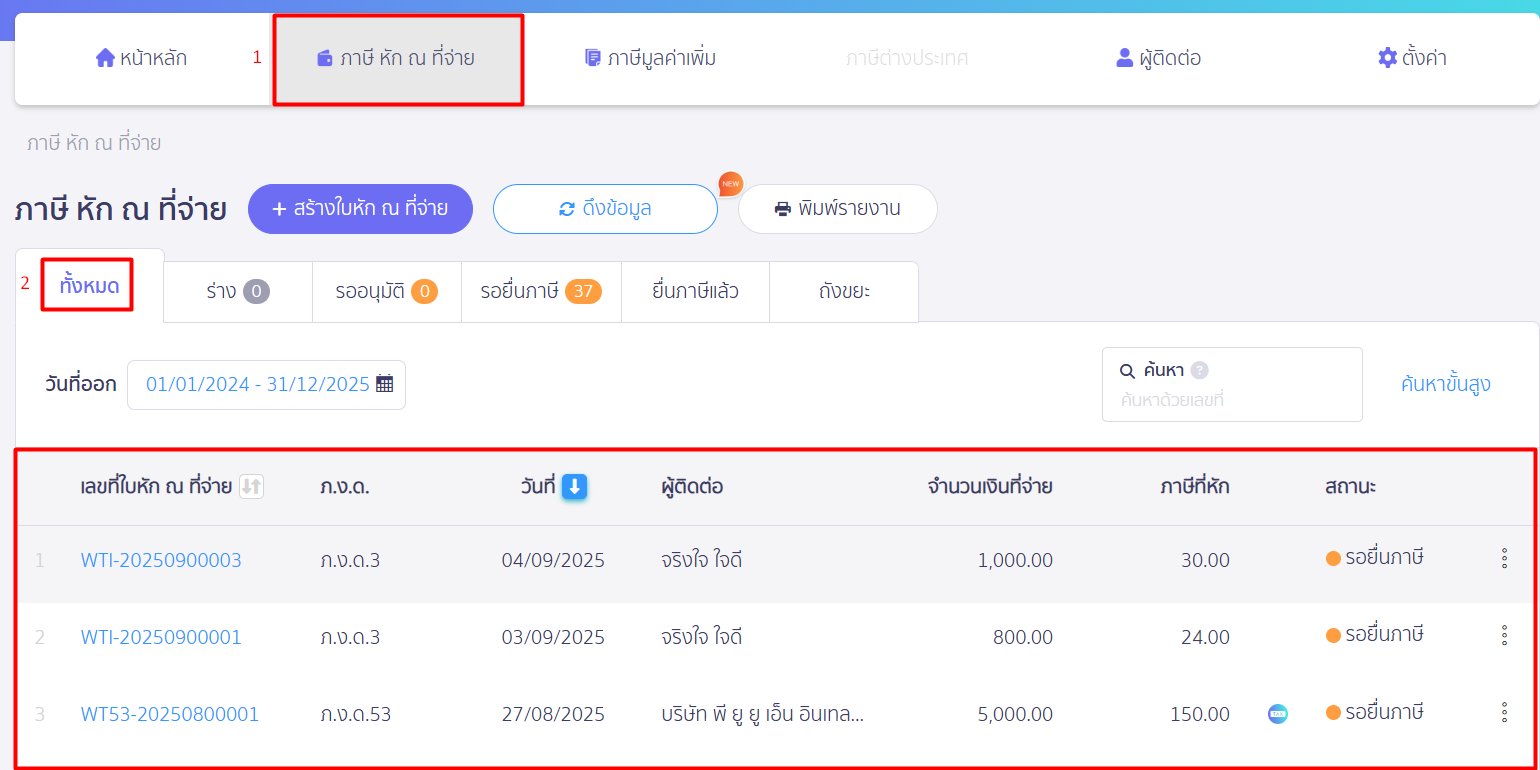Click amount 5,000.00 cell

tap(1015, 714)
